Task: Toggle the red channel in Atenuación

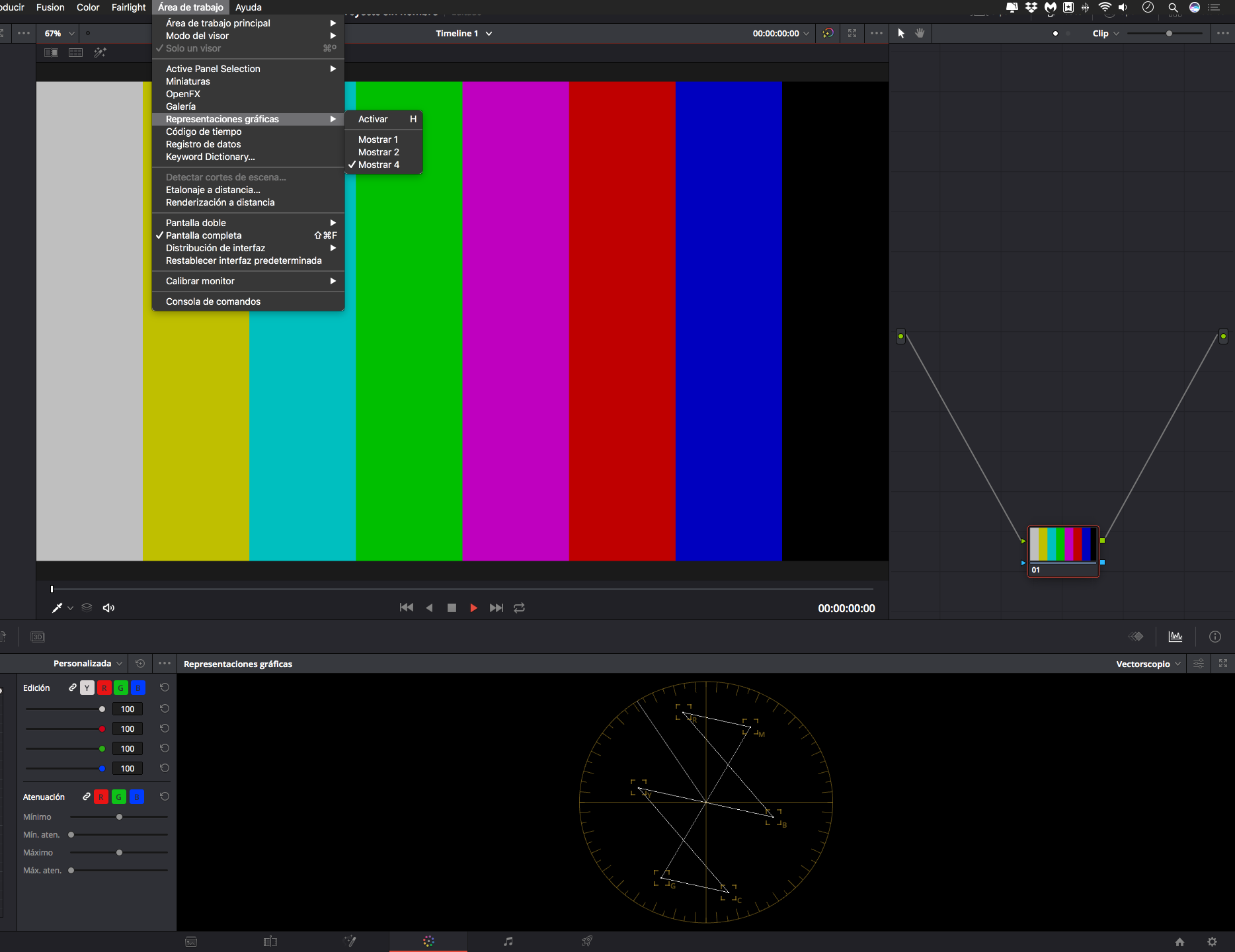Action: point(101,797)
